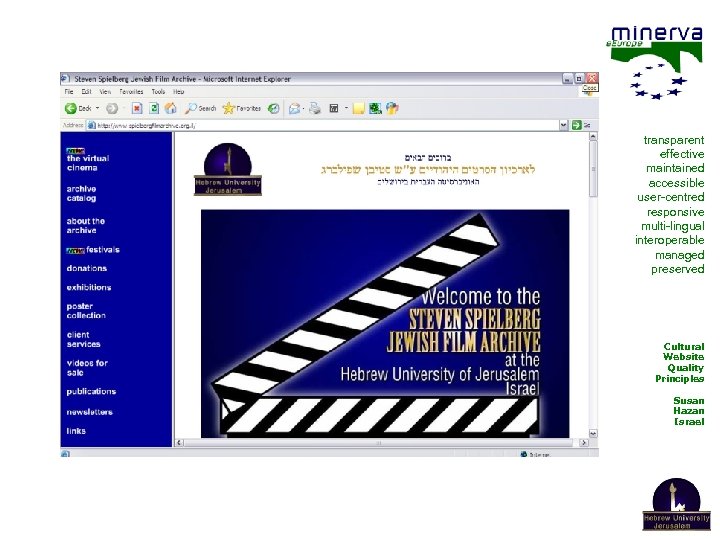Open the Favorites menu
Screen dimensions: 720x540
pyautogui.click(x=131, y=92)
